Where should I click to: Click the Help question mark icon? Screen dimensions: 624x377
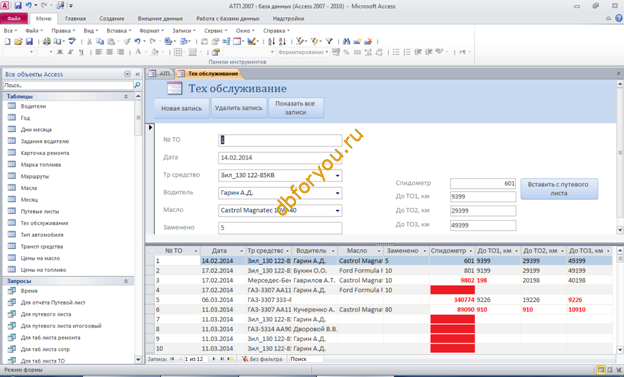click(x=619, y=18)
